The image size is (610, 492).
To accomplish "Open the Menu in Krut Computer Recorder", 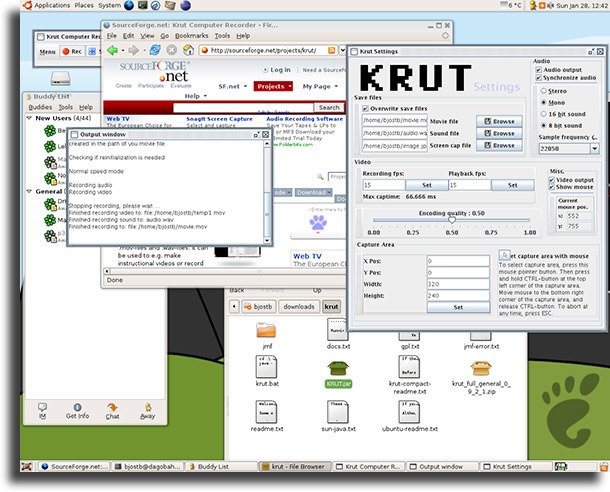I will 47,51.
